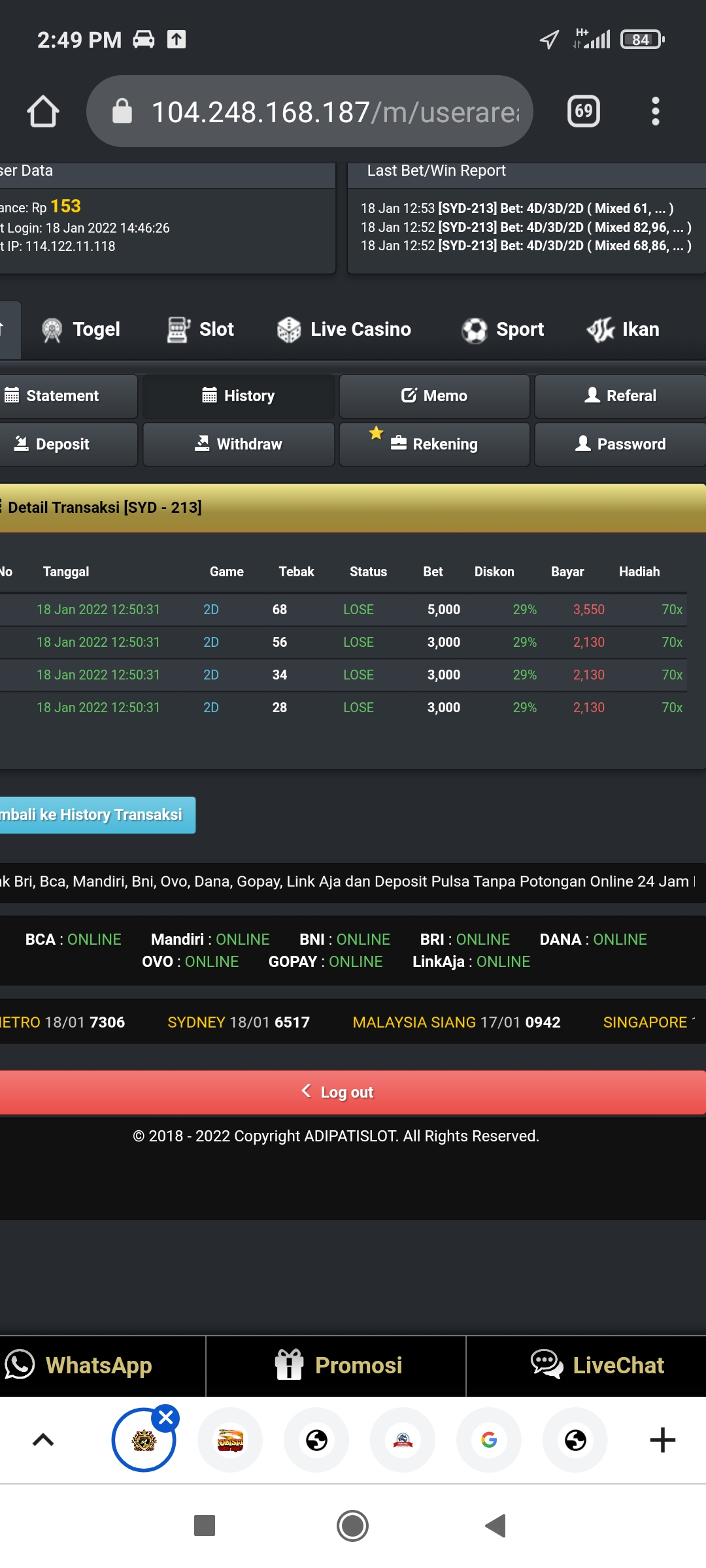The height and width of the screenshot is (1568, 706).
Task: Open the Sport category
Action: [x=503, y=329]
